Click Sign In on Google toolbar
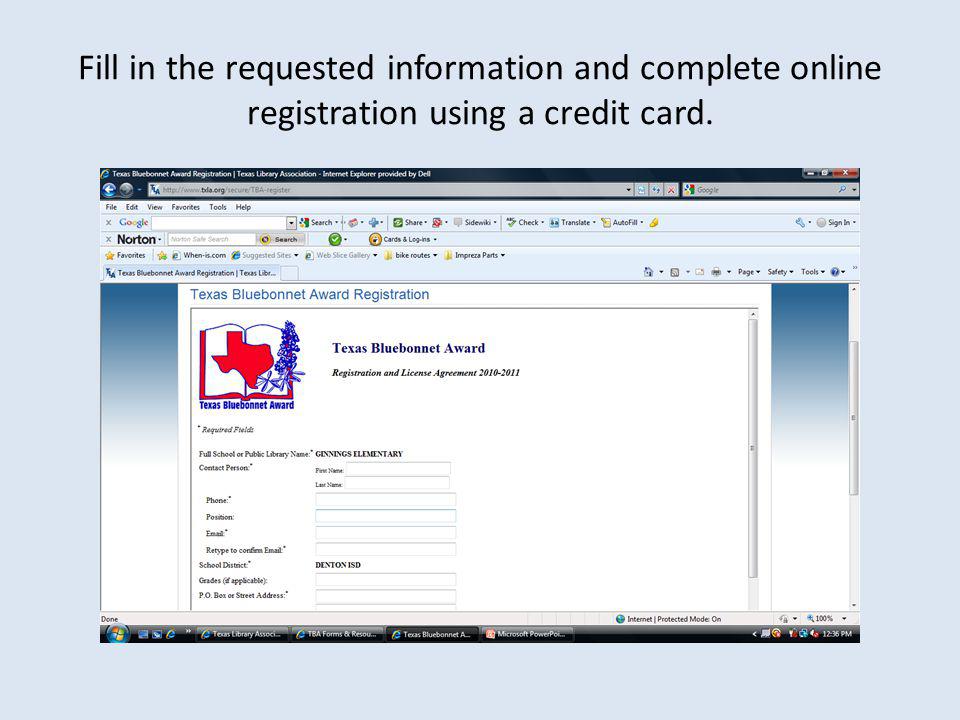This screenshot has height=720, width=960. [835, 223]
